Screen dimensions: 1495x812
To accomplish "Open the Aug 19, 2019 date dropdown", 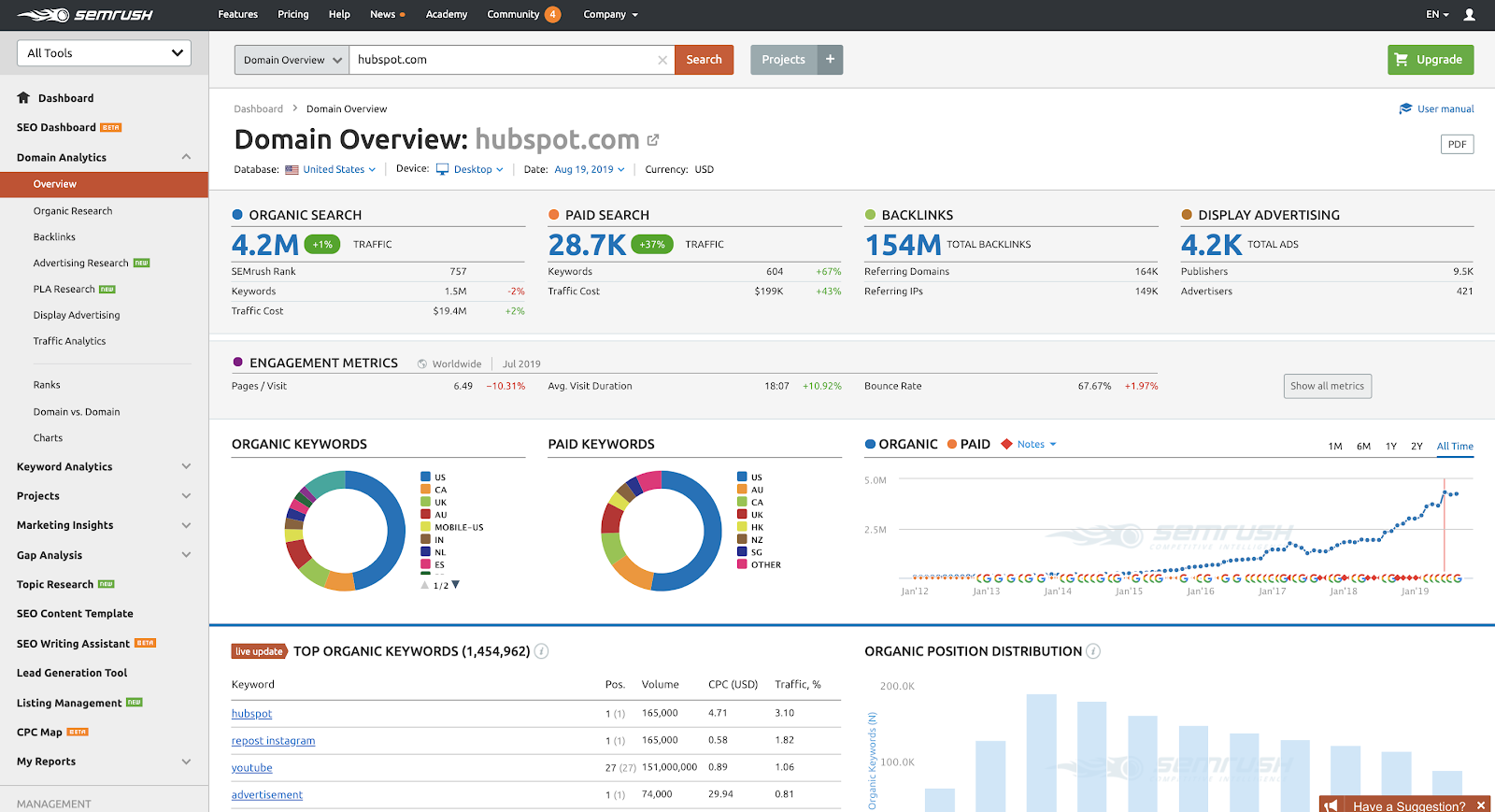I will point(590,170).
